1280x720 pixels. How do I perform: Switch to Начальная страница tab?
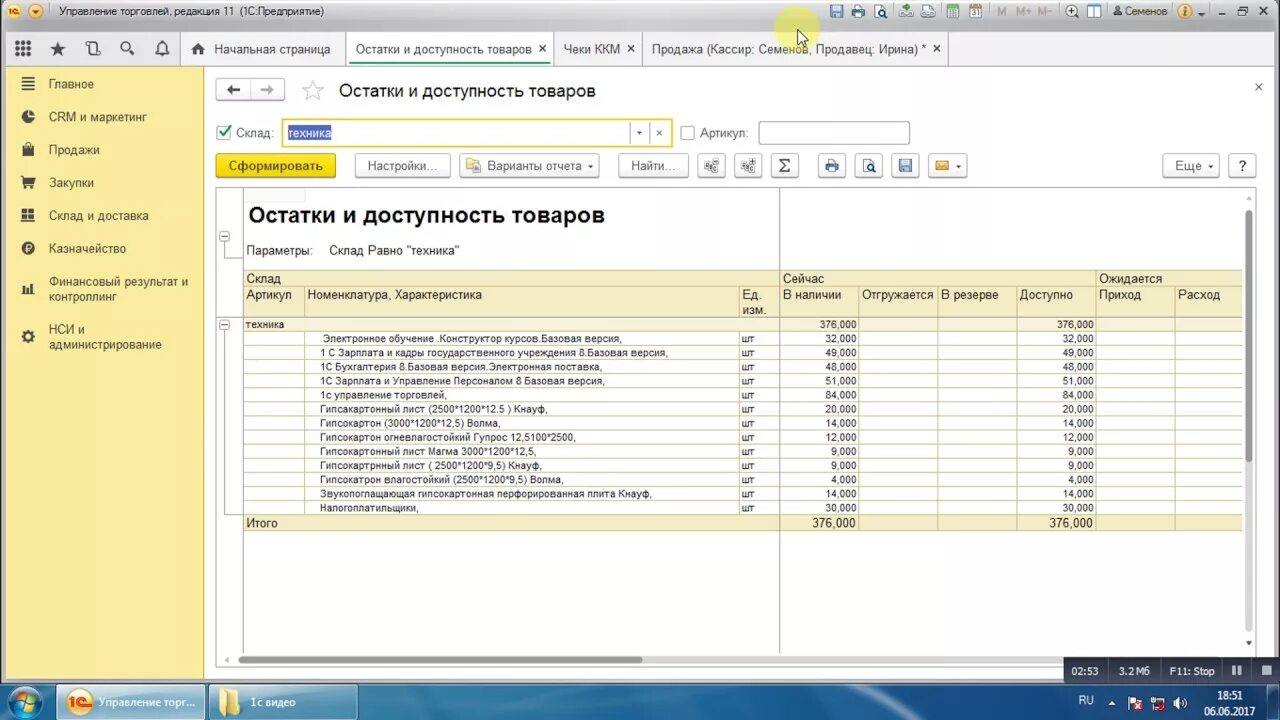click(260, 49)
